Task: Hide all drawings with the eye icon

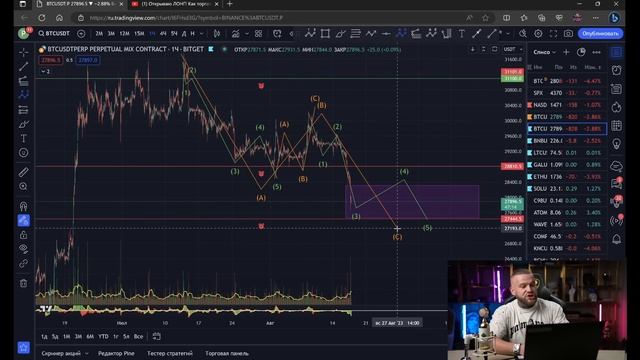Action: pyautogui.click(x=23, y=249)
